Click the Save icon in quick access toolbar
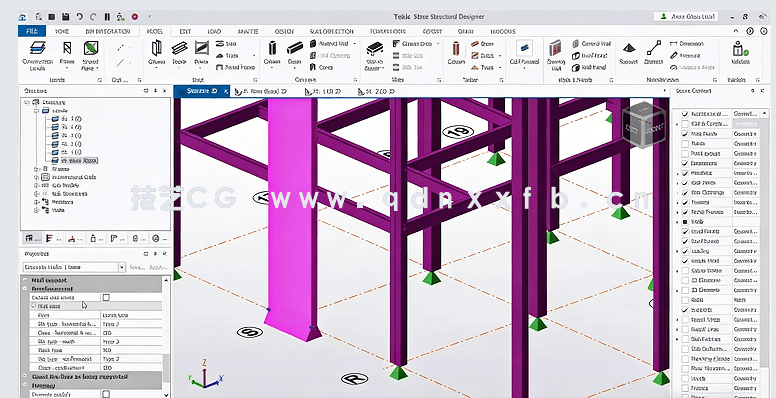Viewport: 776px width, 398px height. coord(65,17)
